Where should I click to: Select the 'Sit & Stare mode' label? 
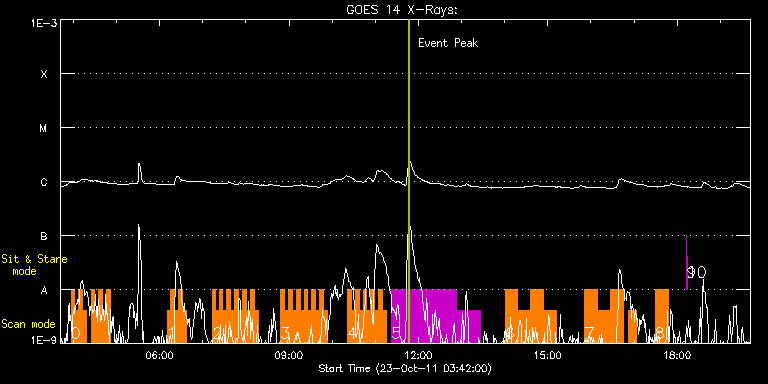(34, 265)
